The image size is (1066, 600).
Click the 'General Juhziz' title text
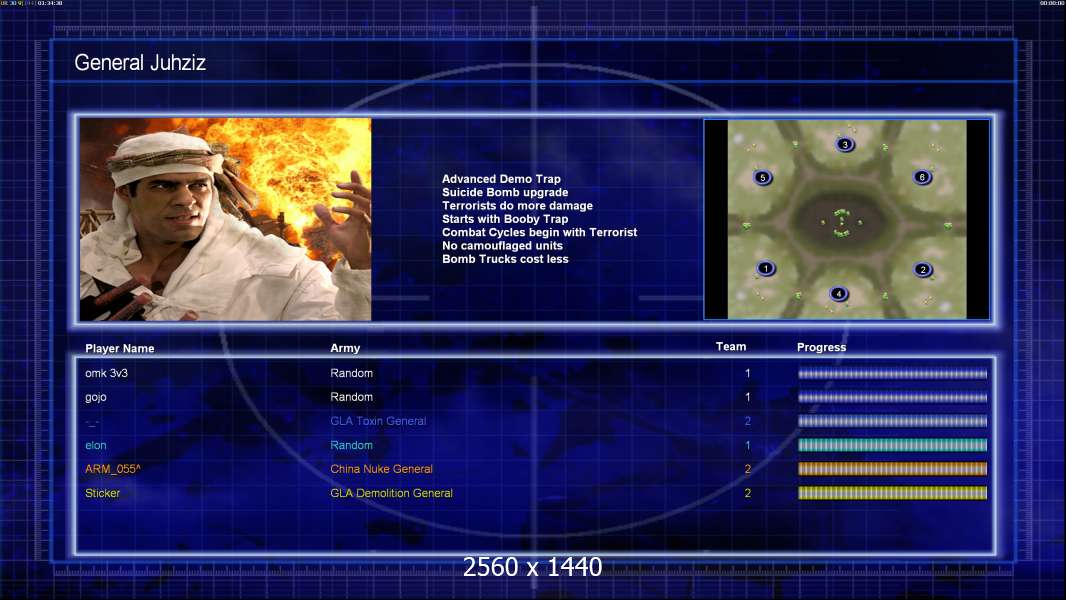tap(140, 63)
